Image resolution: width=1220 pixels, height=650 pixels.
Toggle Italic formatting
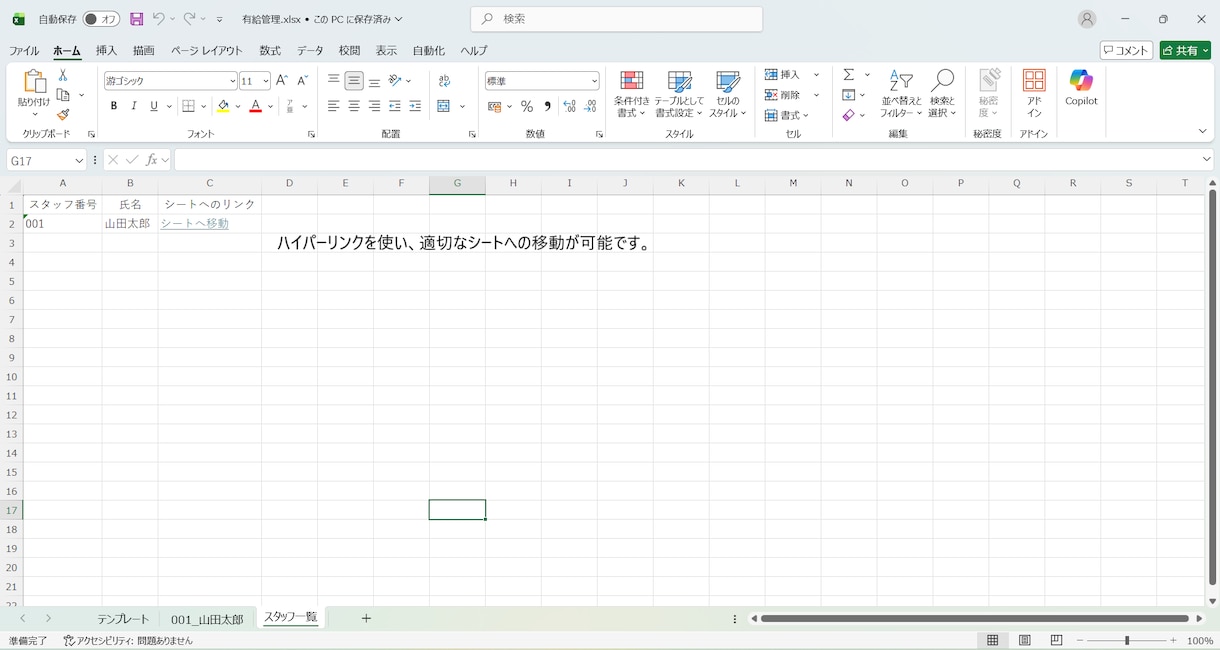(x=134, y=106)
